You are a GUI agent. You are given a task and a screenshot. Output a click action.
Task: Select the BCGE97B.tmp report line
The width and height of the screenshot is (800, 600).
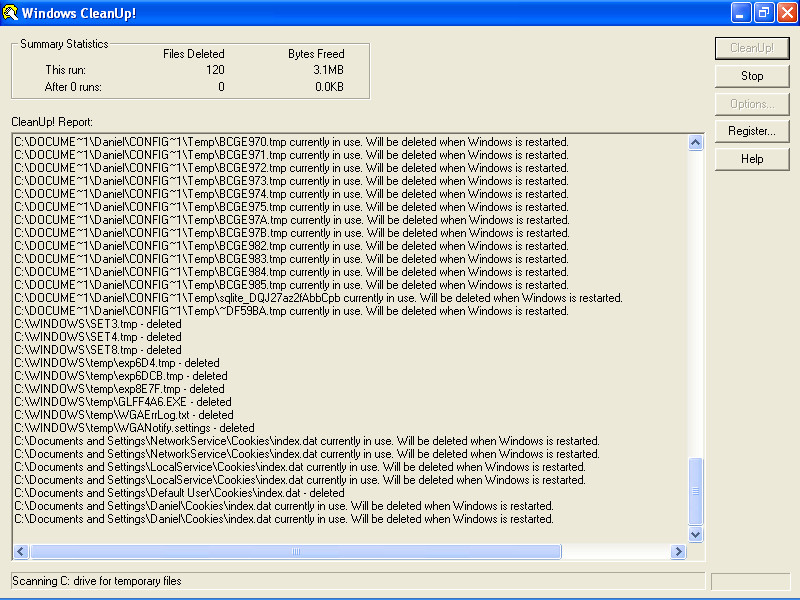pyautogui.click(x=292, y=233)
